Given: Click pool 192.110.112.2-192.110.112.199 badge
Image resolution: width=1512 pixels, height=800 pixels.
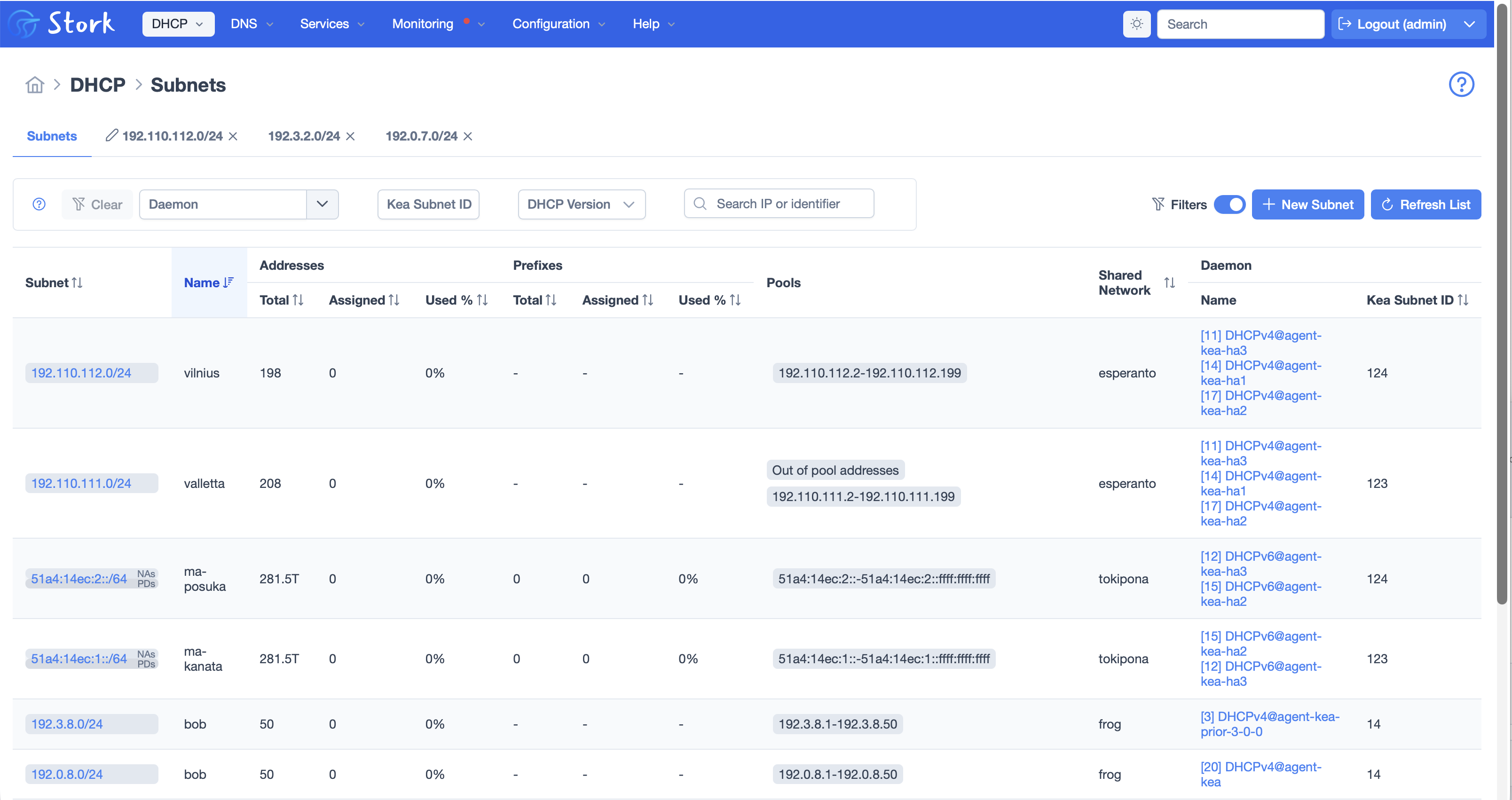Looking at the screenshot, I should click(869, 373).
